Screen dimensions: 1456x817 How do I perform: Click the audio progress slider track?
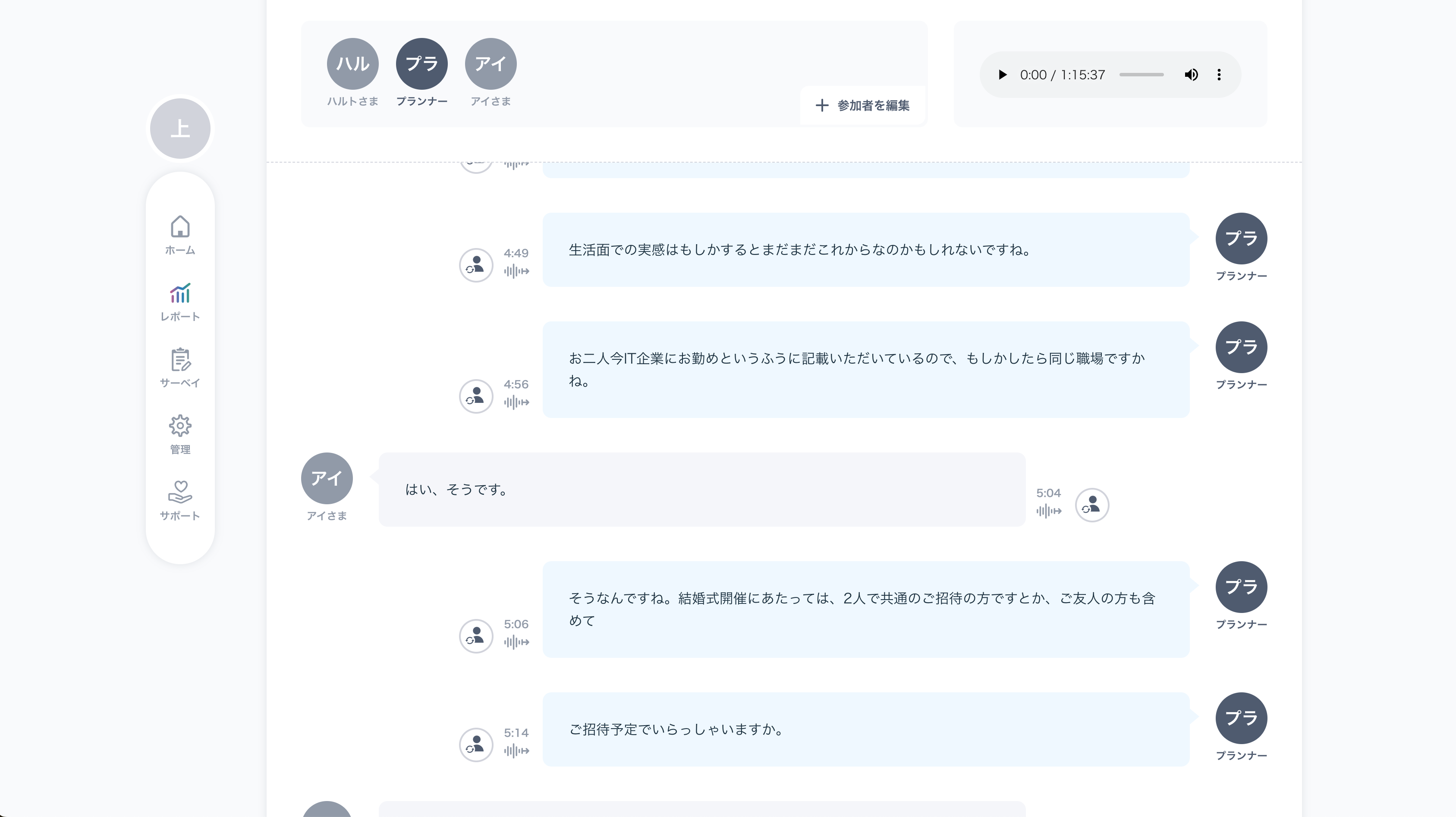1141,75
